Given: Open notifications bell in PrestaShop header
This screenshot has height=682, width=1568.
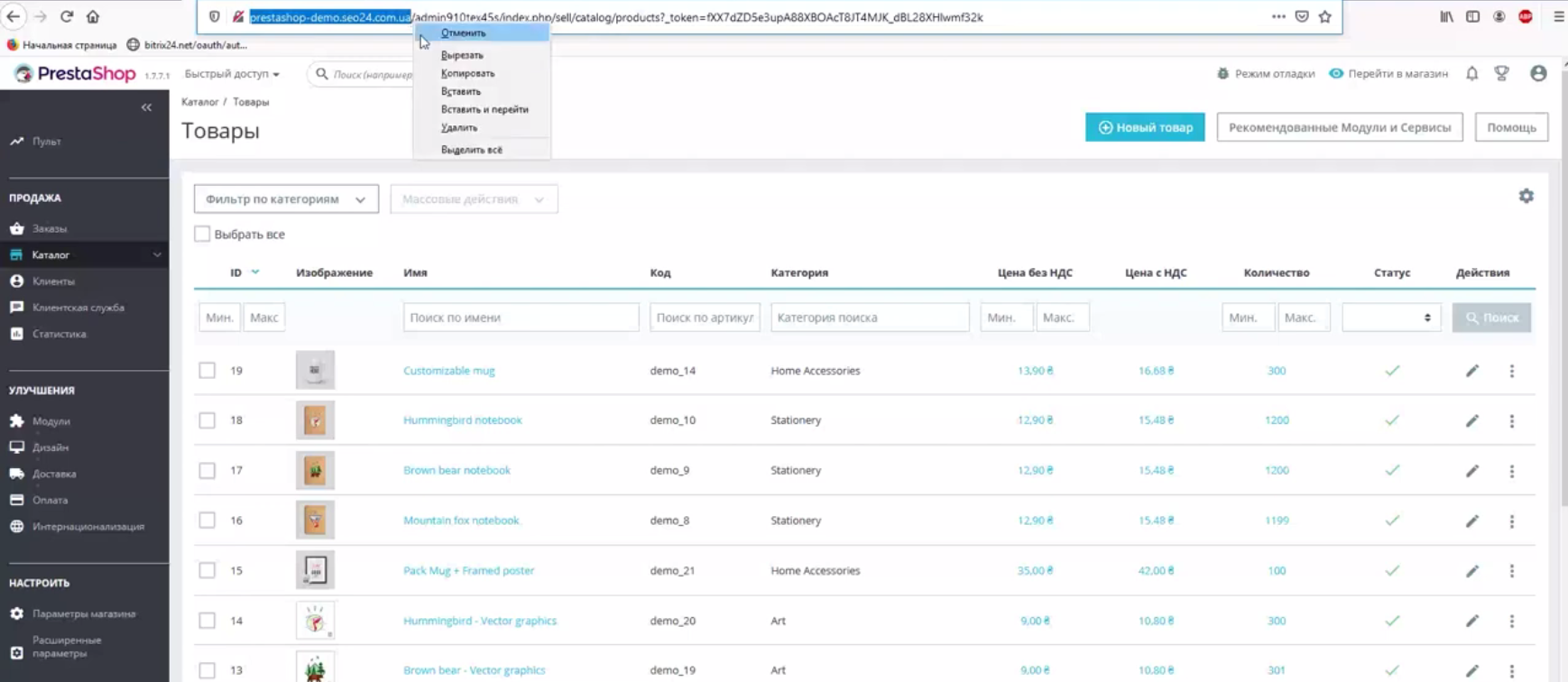Looking at the screenshot, I should [1471, 74].
